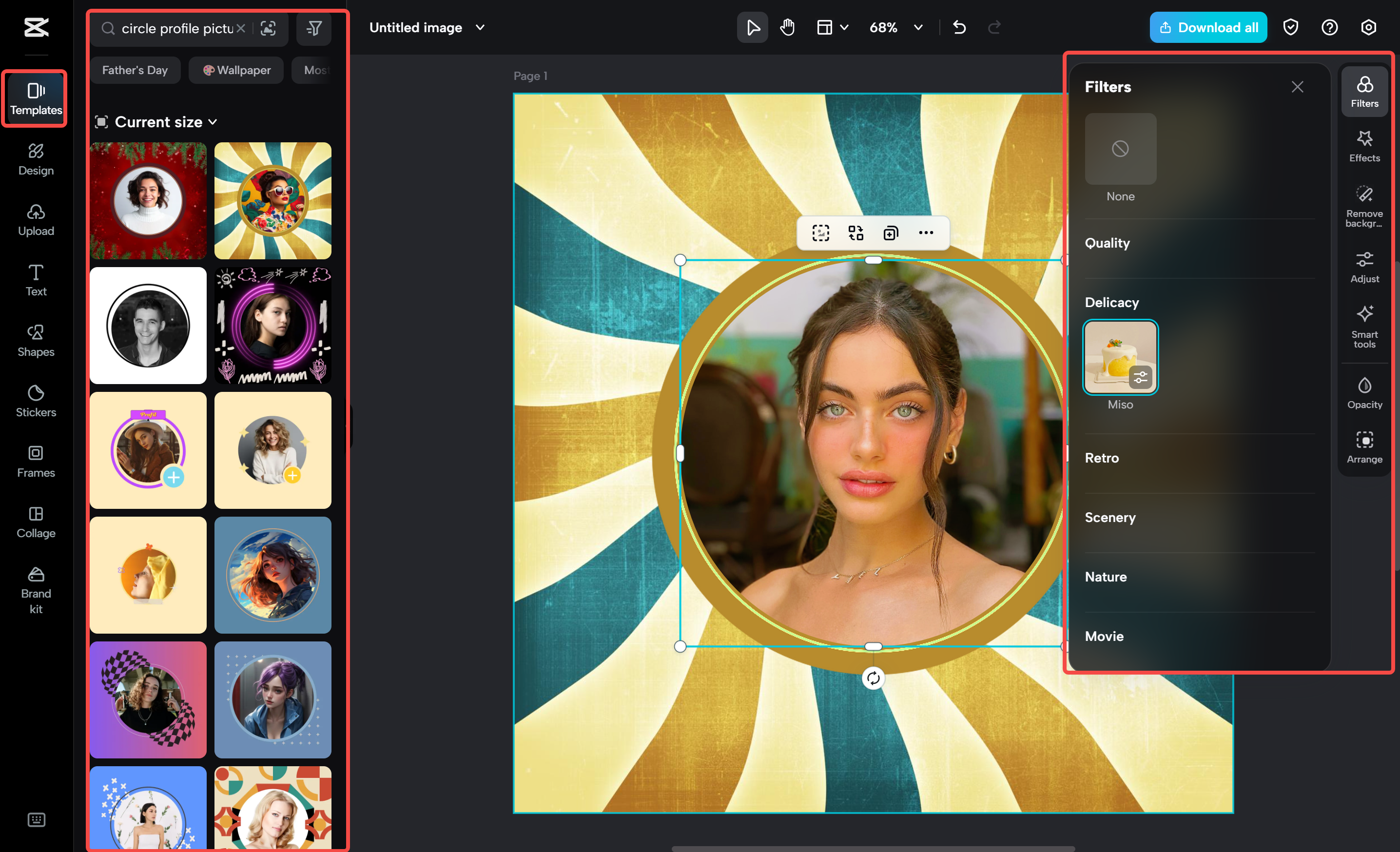Undo the last action

[959, 27]
